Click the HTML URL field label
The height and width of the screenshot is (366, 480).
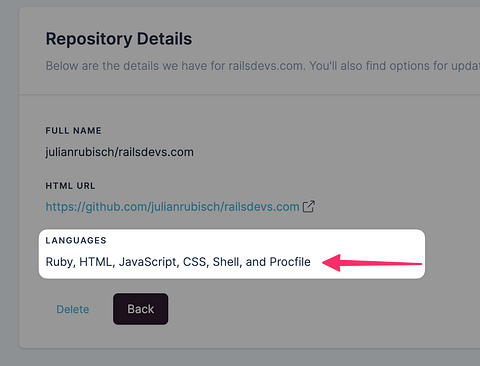point(70,186)
